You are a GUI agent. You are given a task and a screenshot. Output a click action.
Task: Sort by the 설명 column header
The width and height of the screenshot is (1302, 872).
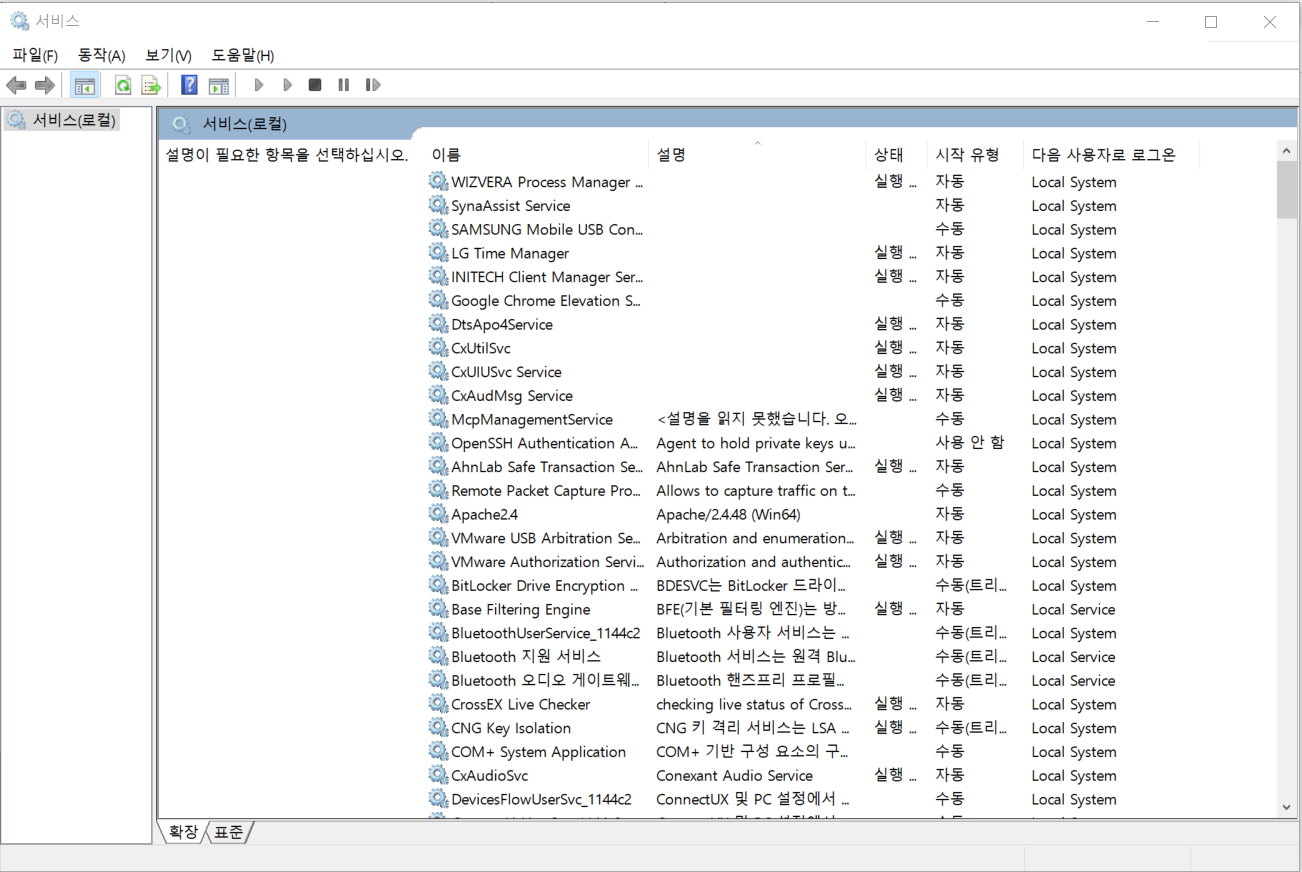[x=757, y=154]
